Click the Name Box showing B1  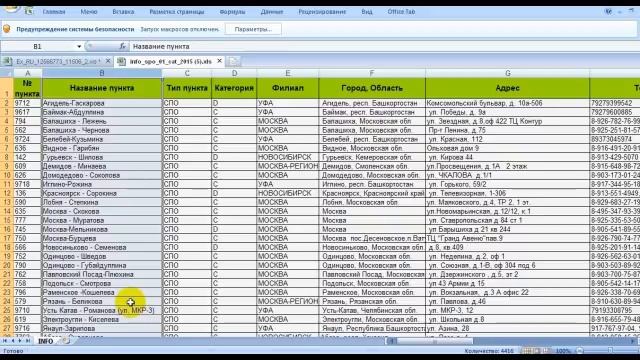pos(38,47)
